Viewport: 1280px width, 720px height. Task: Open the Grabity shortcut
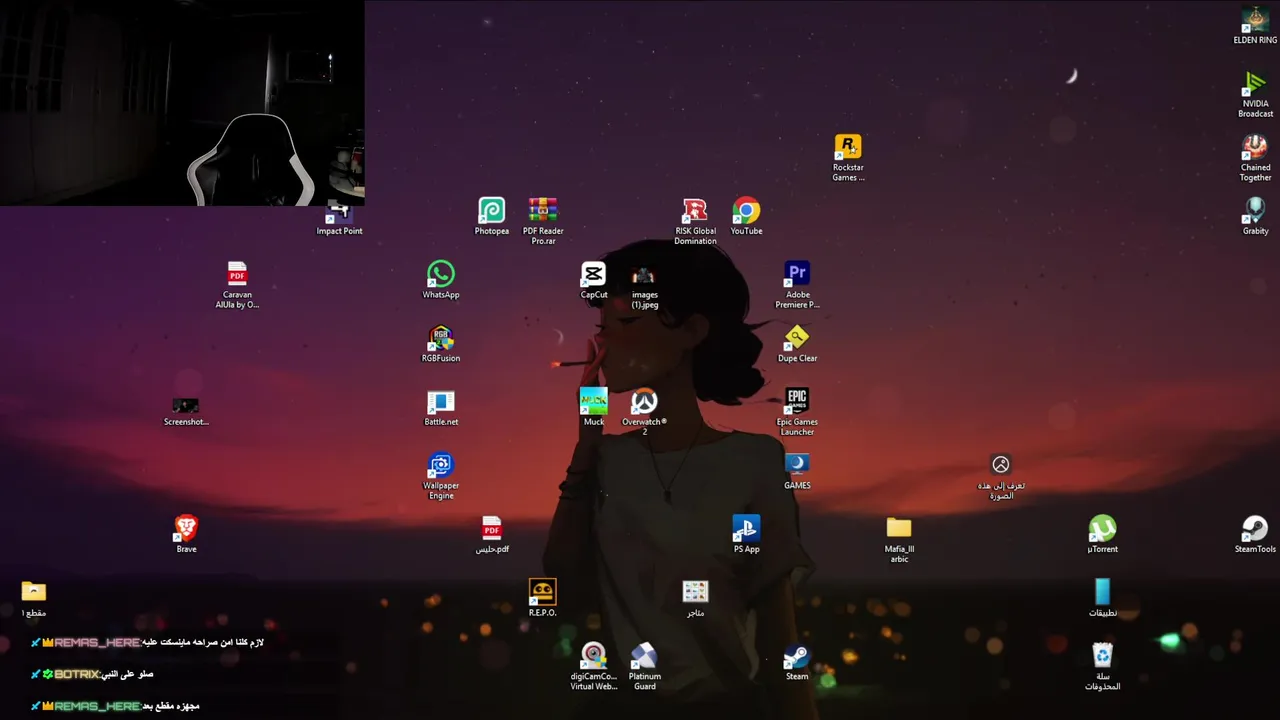coord(1255,217)
